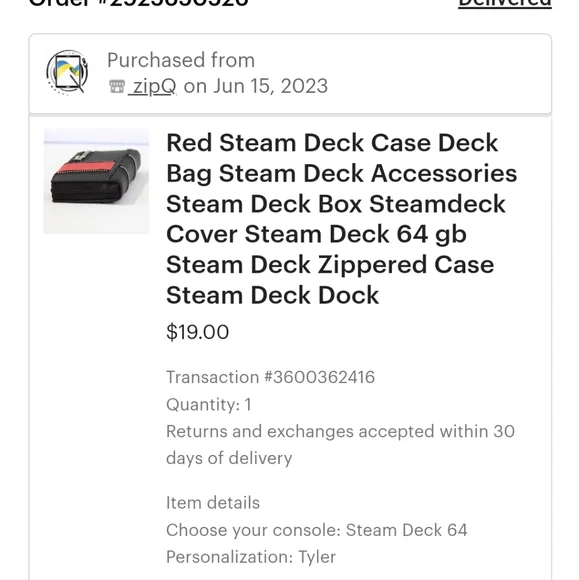Open the zipQ shop avatar image

pos(67,72)
